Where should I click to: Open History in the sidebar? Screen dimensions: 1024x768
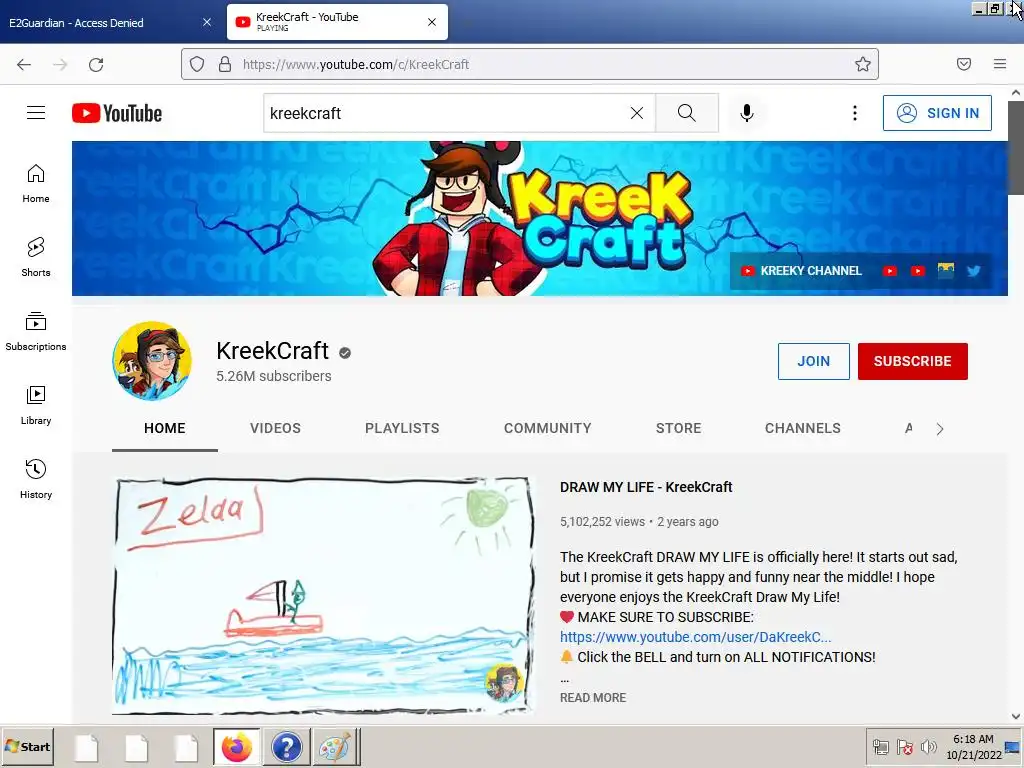coord(36,479)
